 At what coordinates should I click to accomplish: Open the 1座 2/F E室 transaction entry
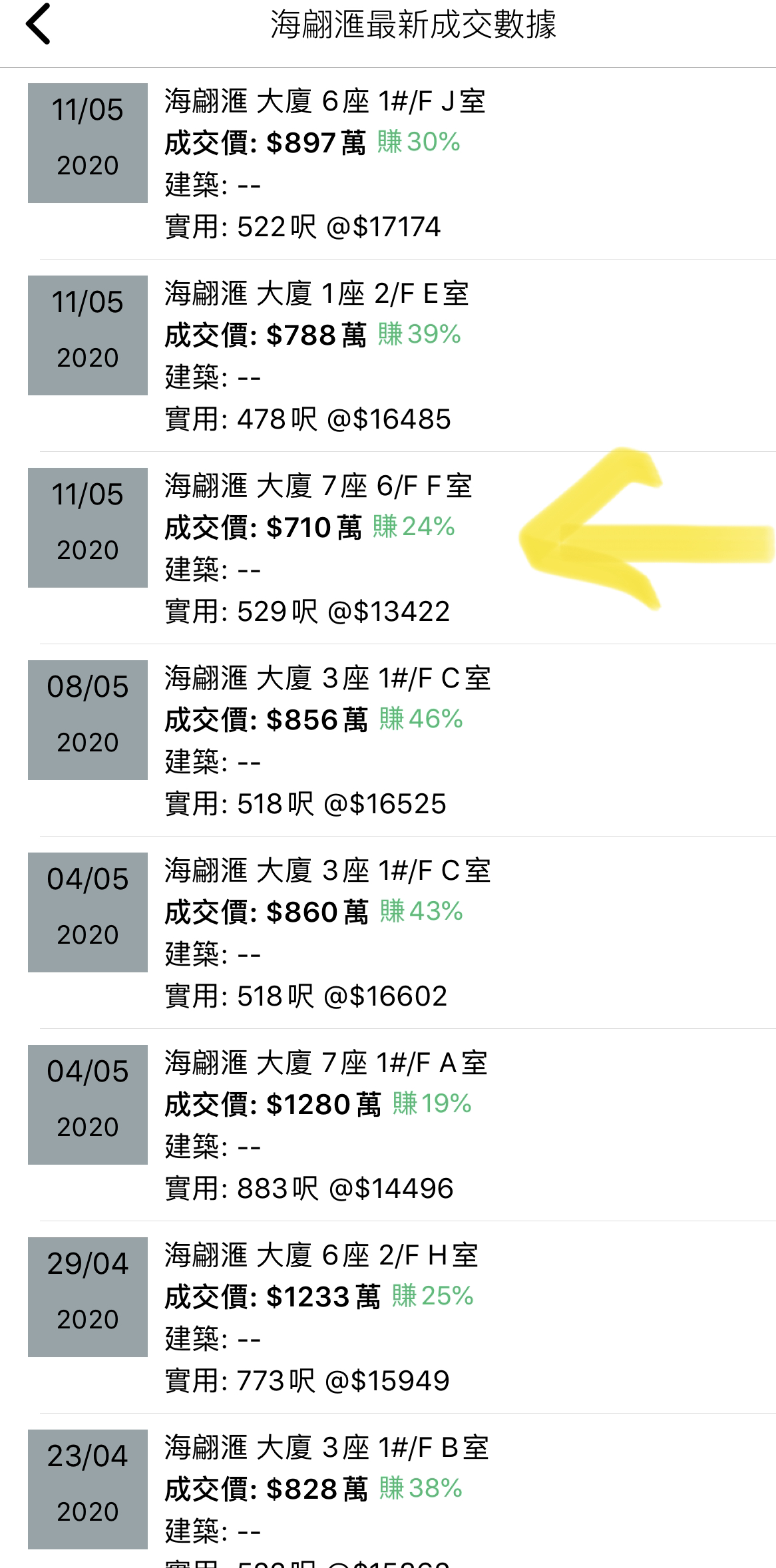(388, 355)
